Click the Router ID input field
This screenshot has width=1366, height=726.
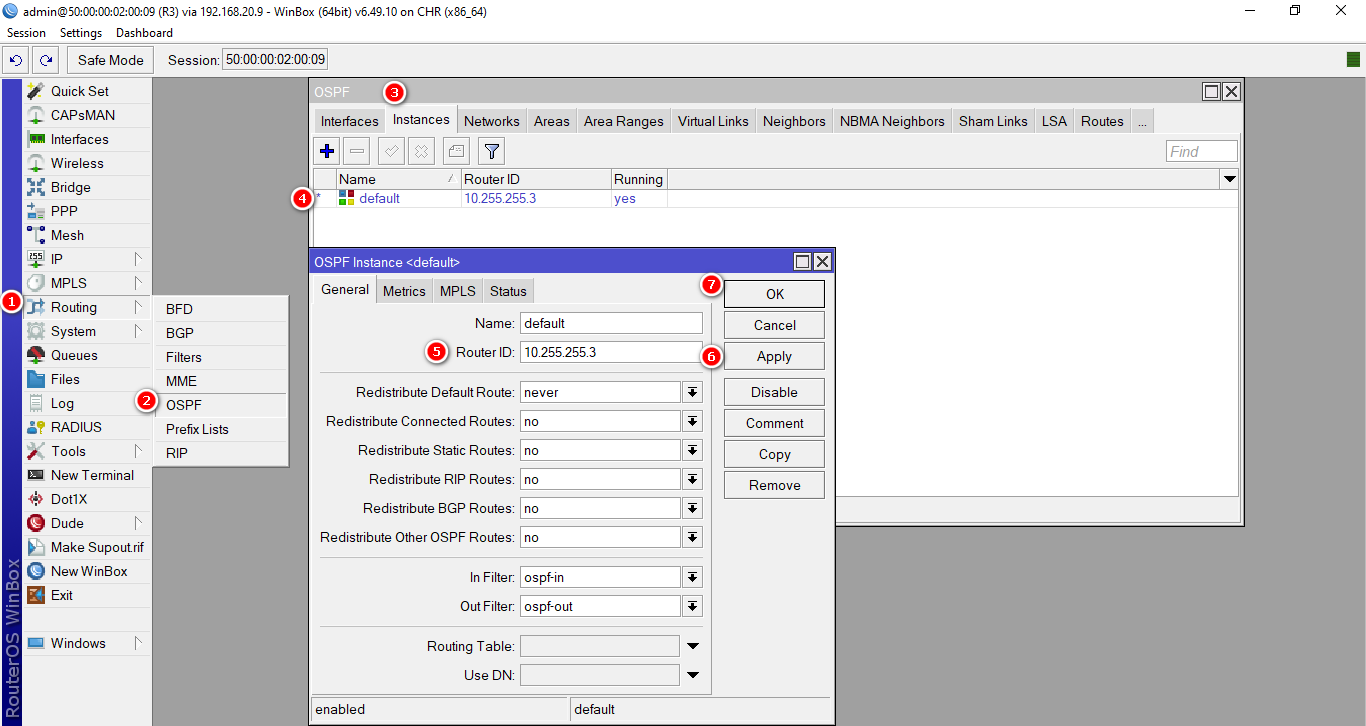tap(611, 352)
